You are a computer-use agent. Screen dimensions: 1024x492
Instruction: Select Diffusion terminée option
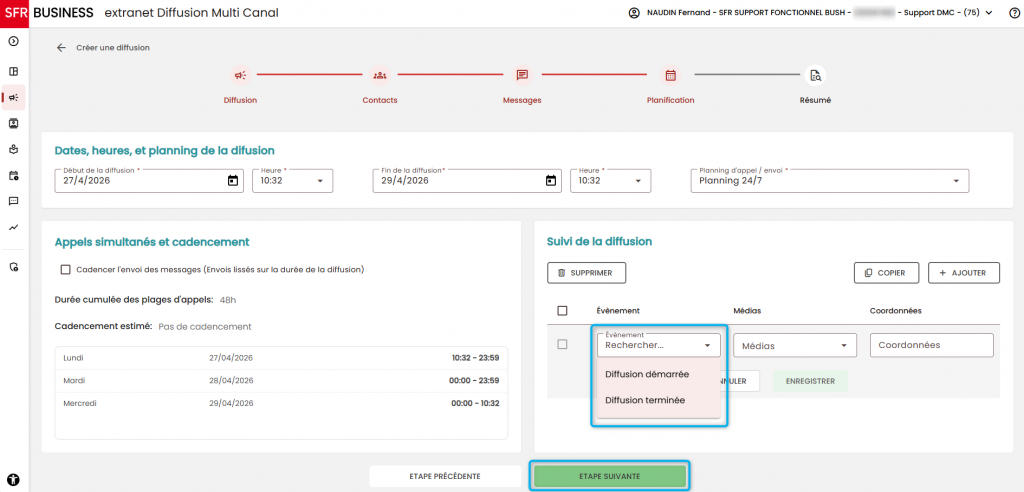pyautogui.click(x=658, y=400)
